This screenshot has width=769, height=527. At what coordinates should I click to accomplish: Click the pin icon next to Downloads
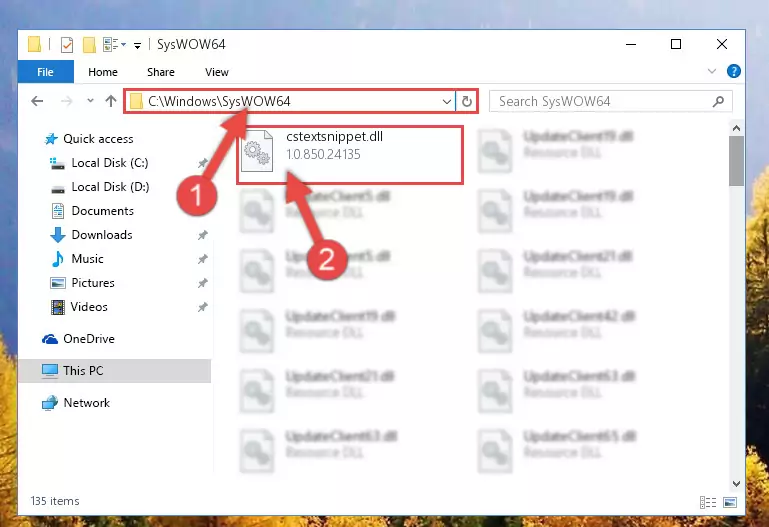pyautogui.click(x=203, y=235)
